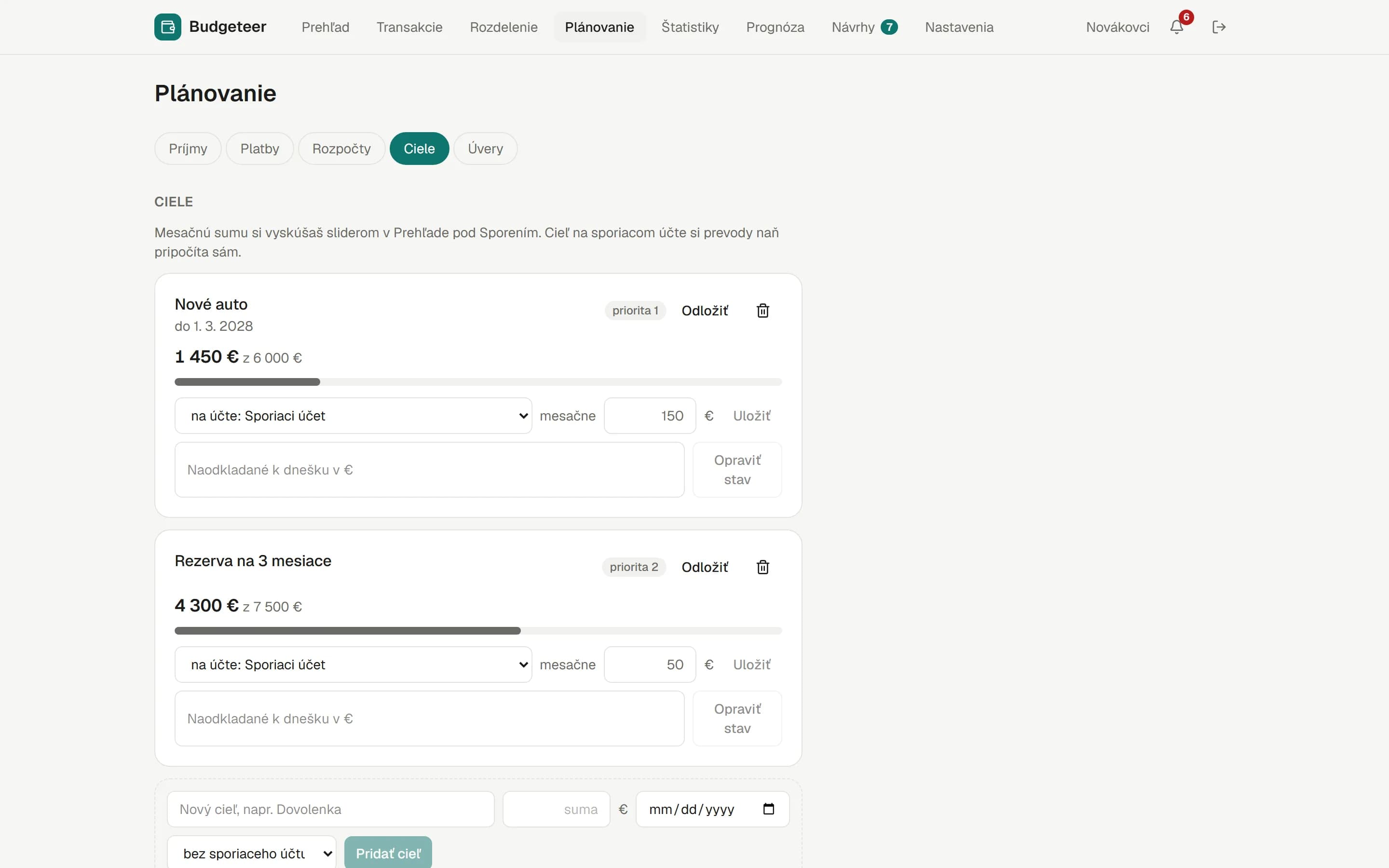
Task: Delete the Nové auto goal via trash icon
Action: click(x=763, y=311)
